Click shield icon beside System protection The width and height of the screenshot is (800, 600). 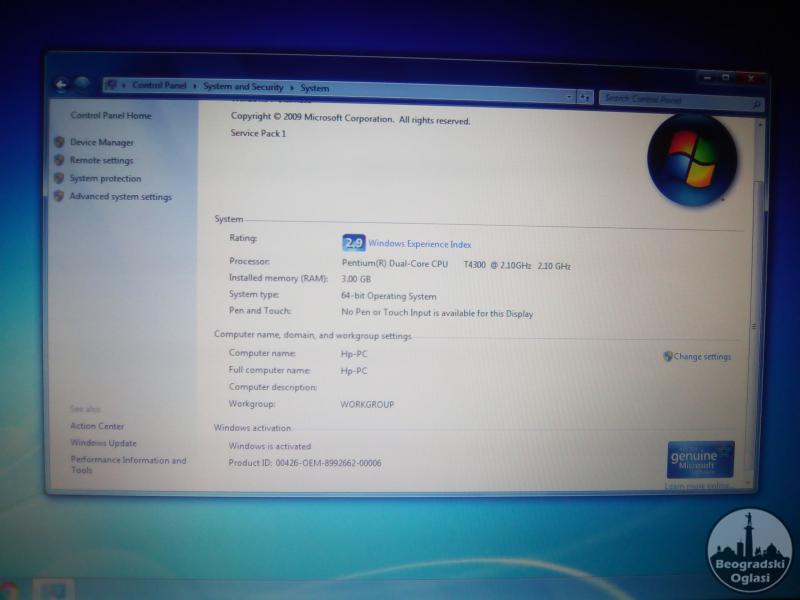(59, 178)
